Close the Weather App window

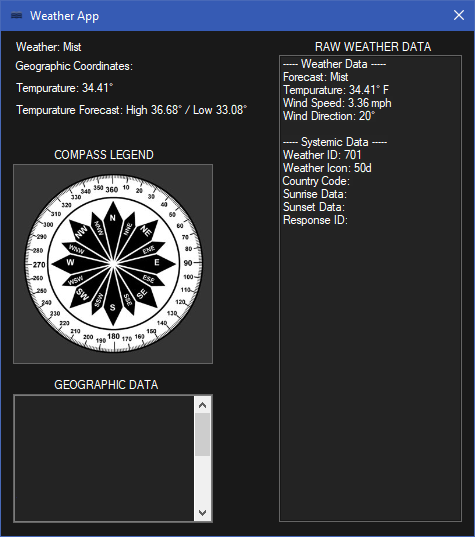459,15
